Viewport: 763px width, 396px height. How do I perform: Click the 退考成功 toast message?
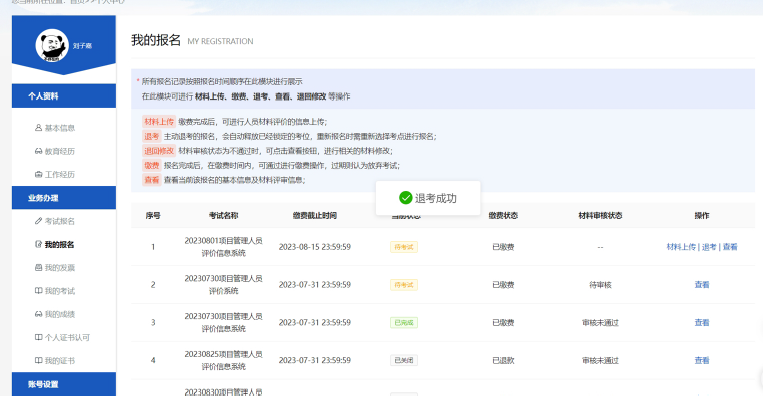(x=428, y=198)
